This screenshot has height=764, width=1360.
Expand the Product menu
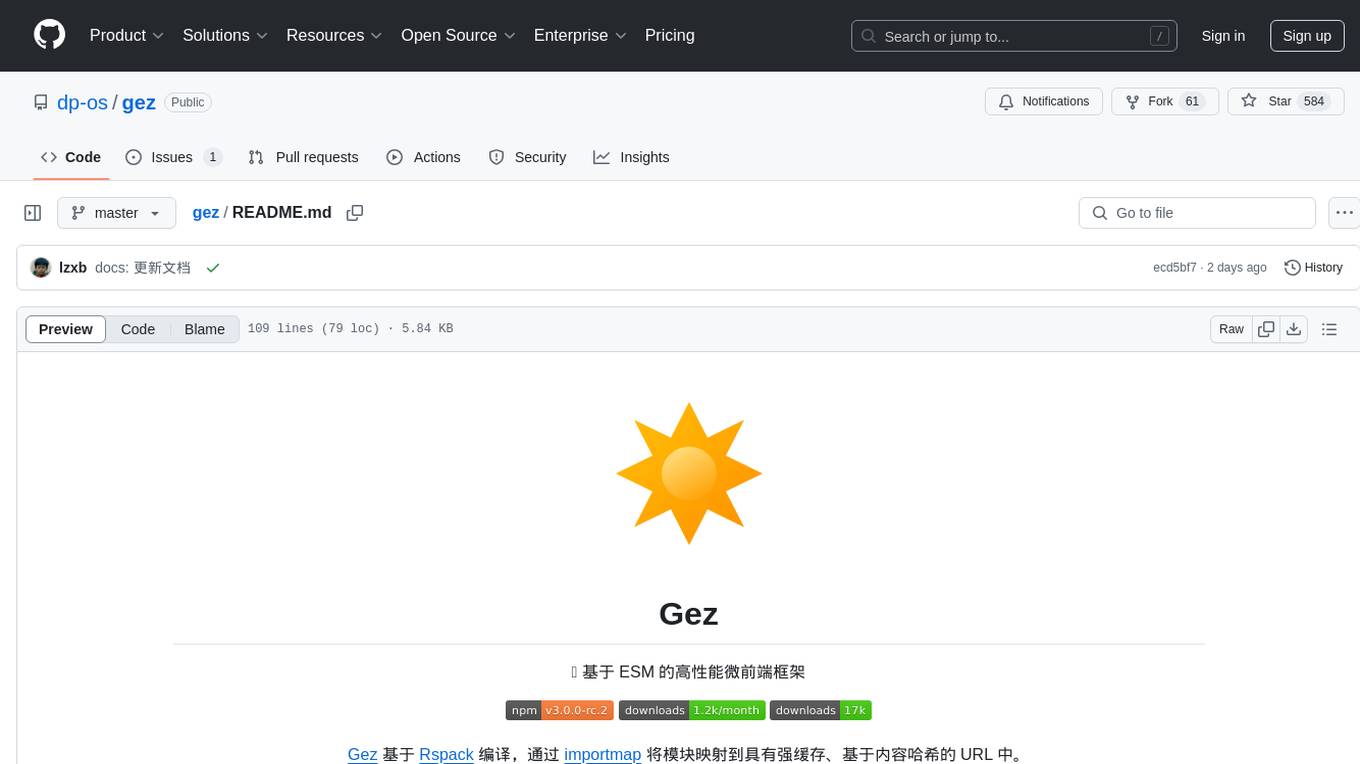click(127, 35)
